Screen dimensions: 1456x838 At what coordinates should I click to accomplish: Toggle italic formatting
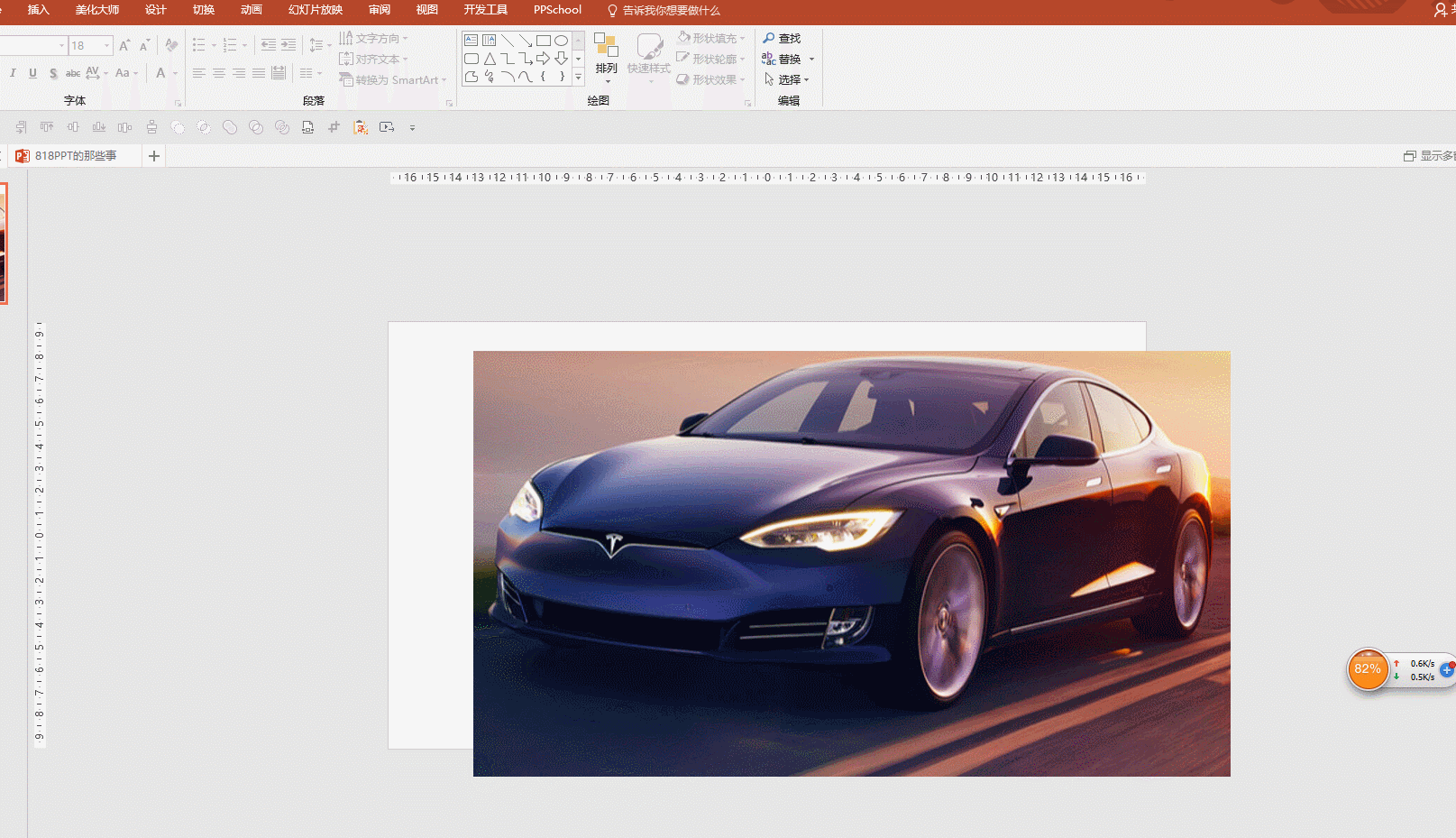coord(13,73)
